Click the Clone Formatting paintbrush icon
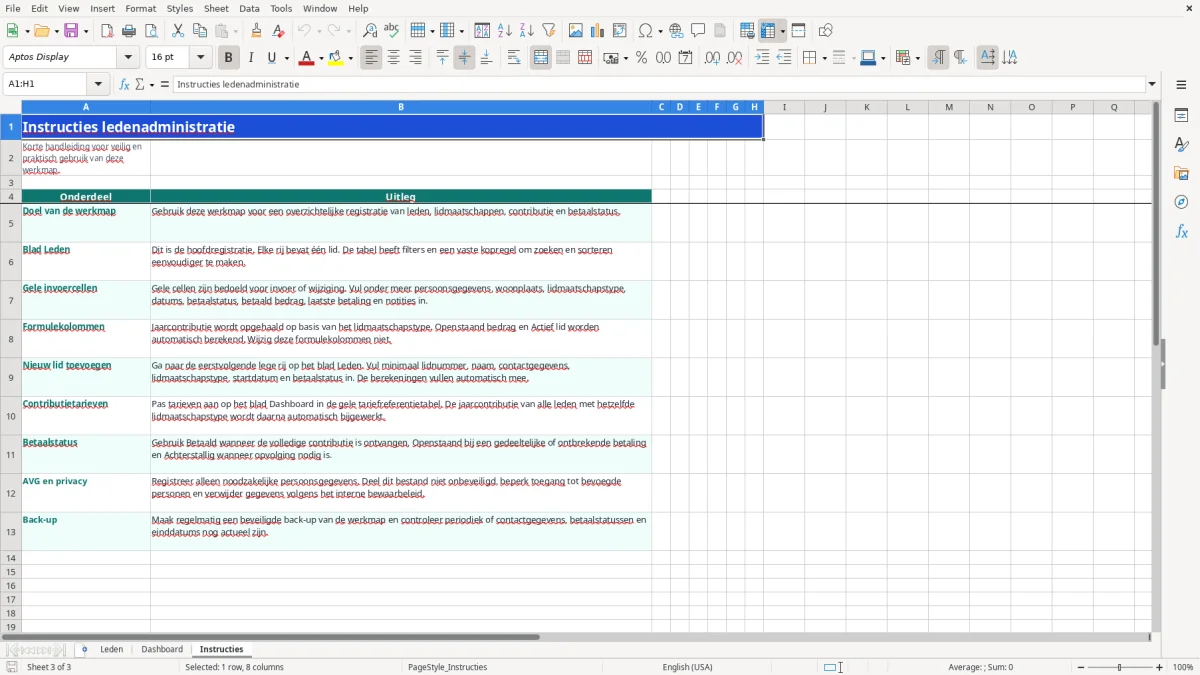 click(x=257, y=31)
